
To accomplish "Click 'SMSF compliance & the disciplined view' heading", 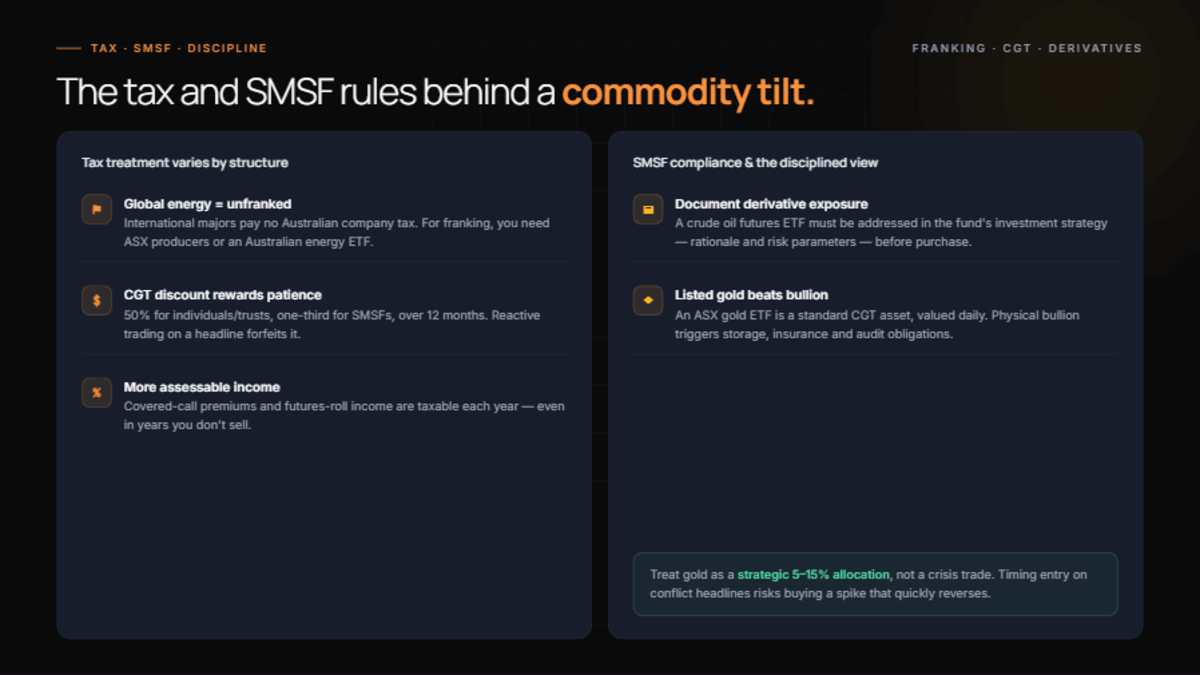I will coord(755,162).
